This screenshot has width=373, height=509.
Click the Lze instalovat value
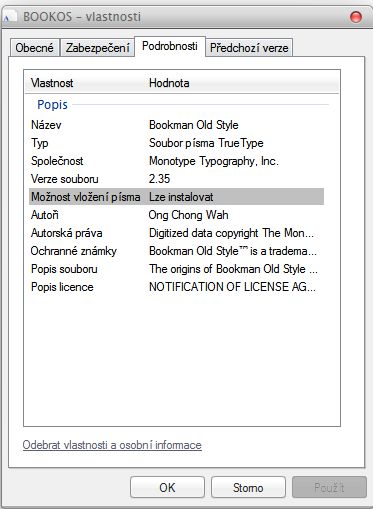tap(181, 197)
